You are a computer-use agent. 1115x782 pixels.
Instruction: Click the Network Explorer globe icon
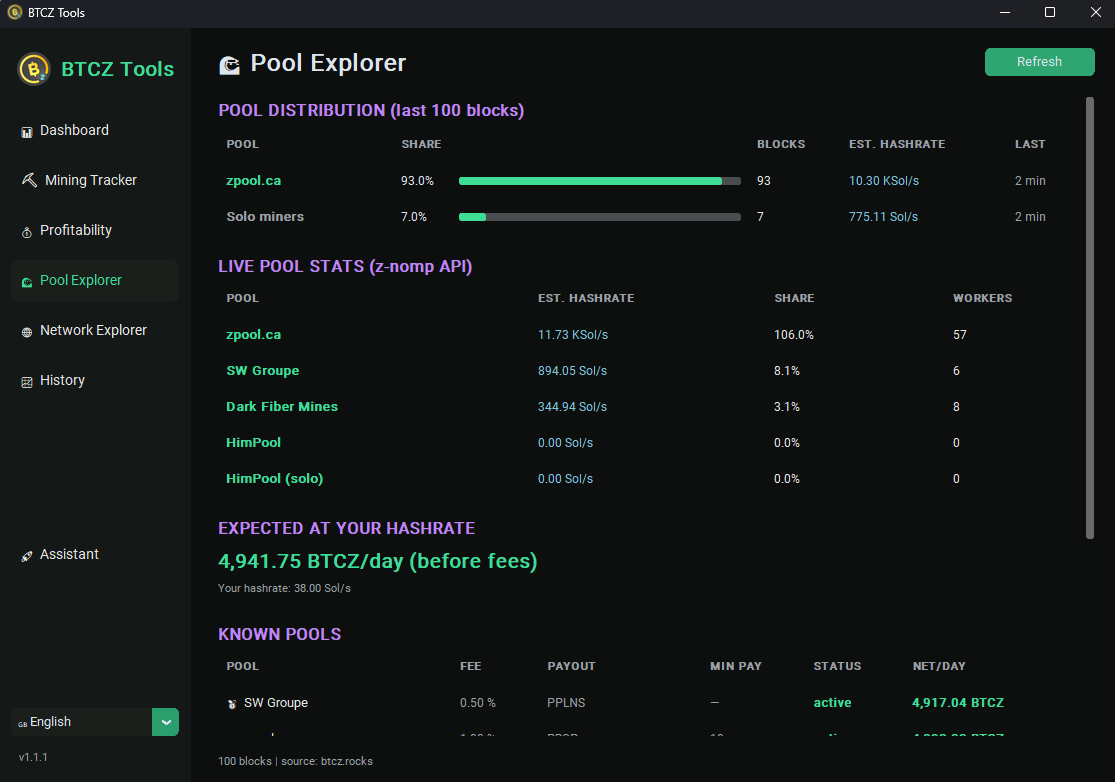(27, 332)
